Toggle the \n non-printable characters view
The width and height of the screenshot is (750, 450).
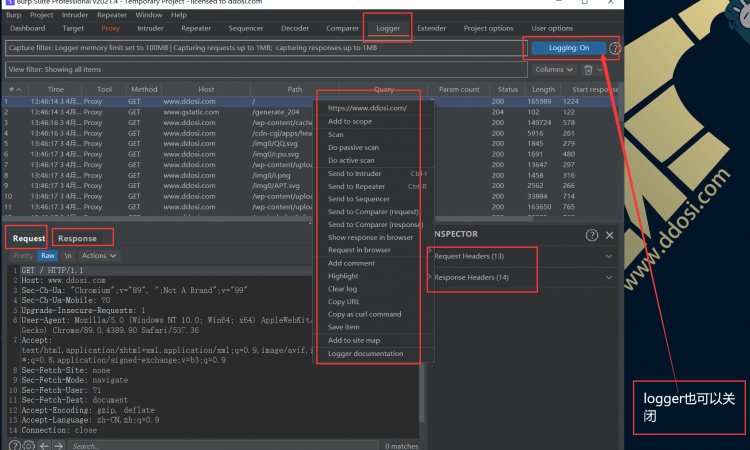68,256
